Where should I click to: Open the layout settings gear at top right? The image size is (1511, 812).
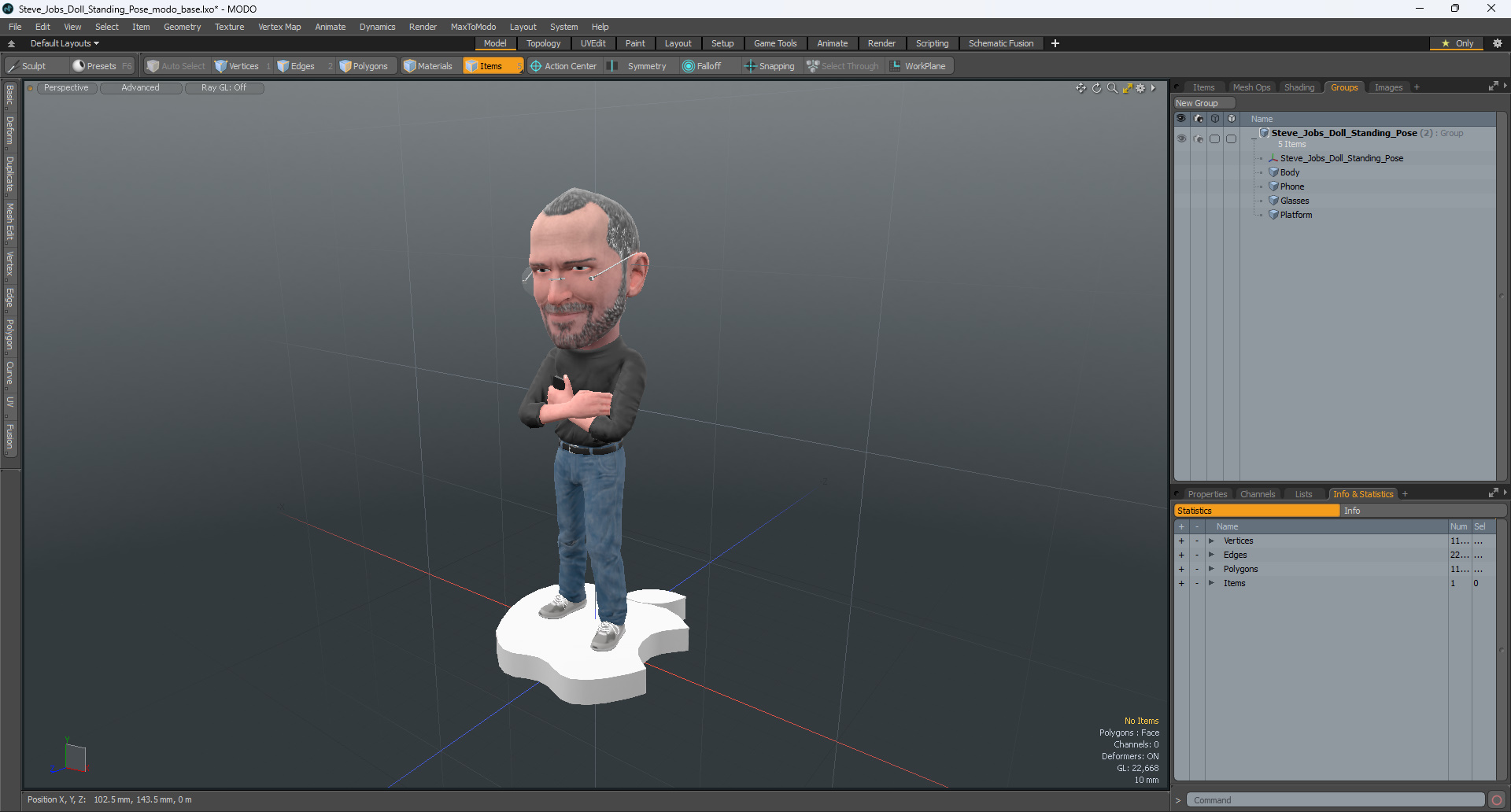[1498, 43]
